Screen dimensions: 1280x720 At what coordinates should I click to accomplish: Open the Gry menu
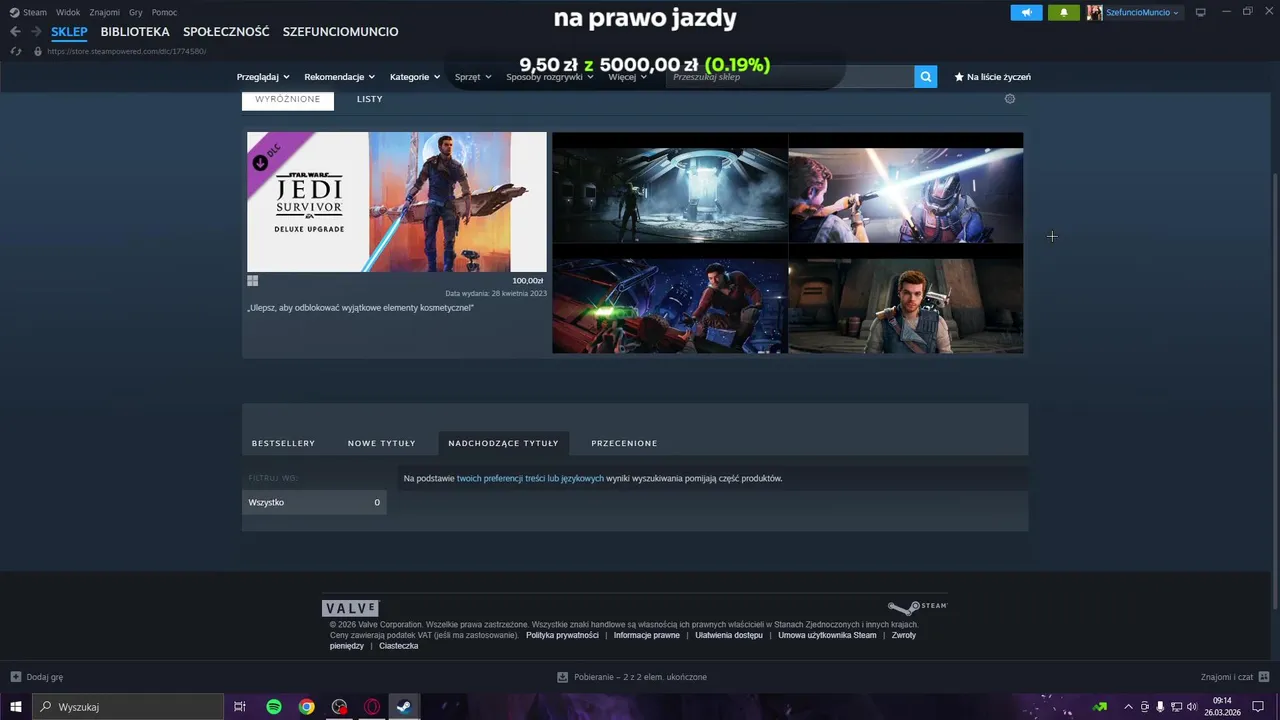[136, 12]
